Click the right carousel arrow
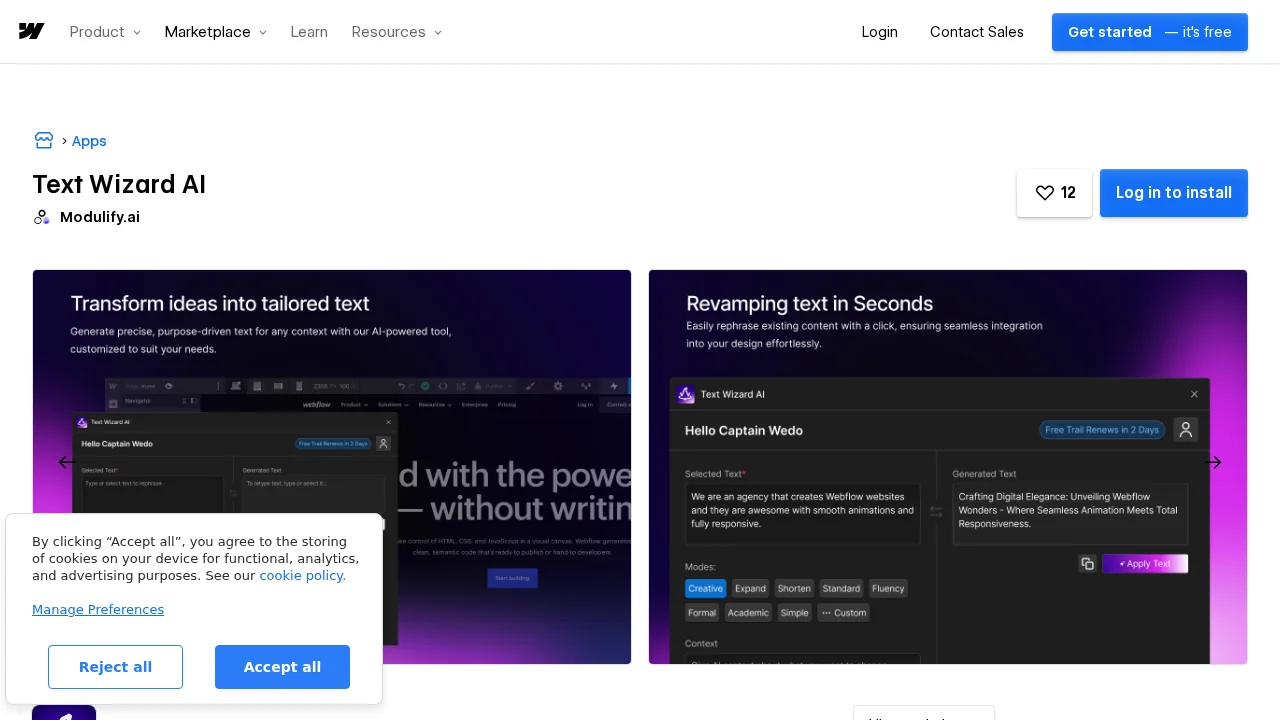 (1213, 462)
